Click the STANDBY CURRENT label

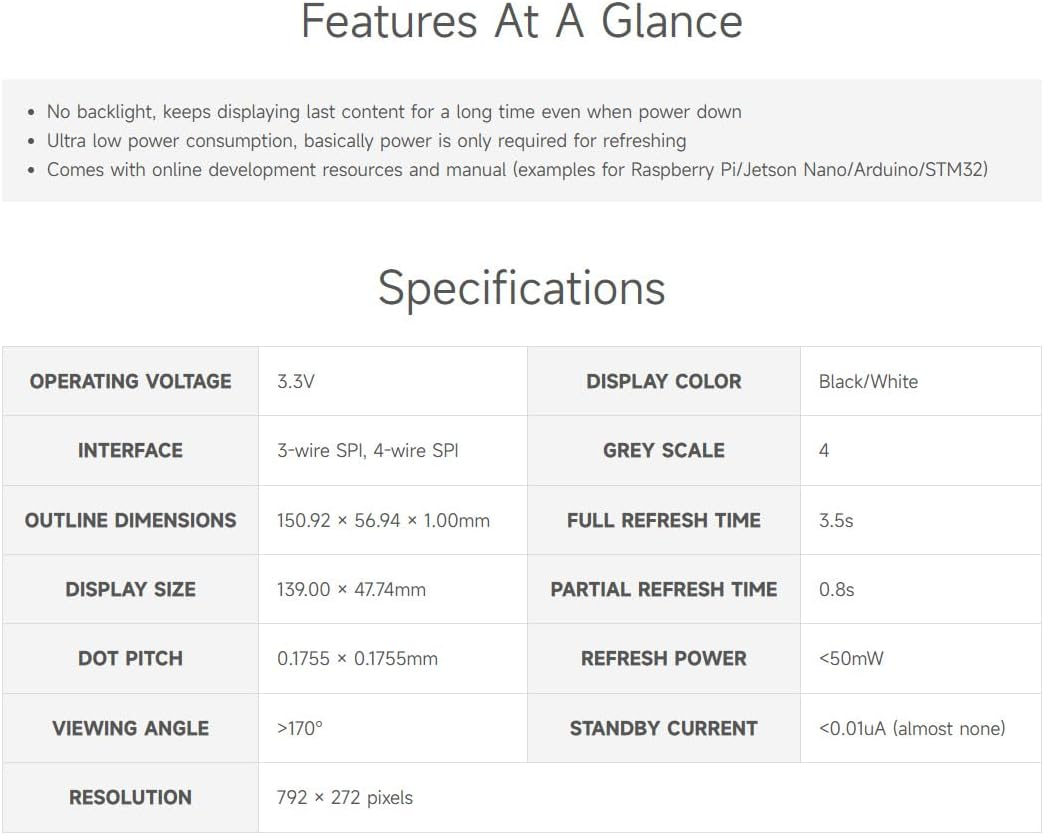[x=663, y=728]
